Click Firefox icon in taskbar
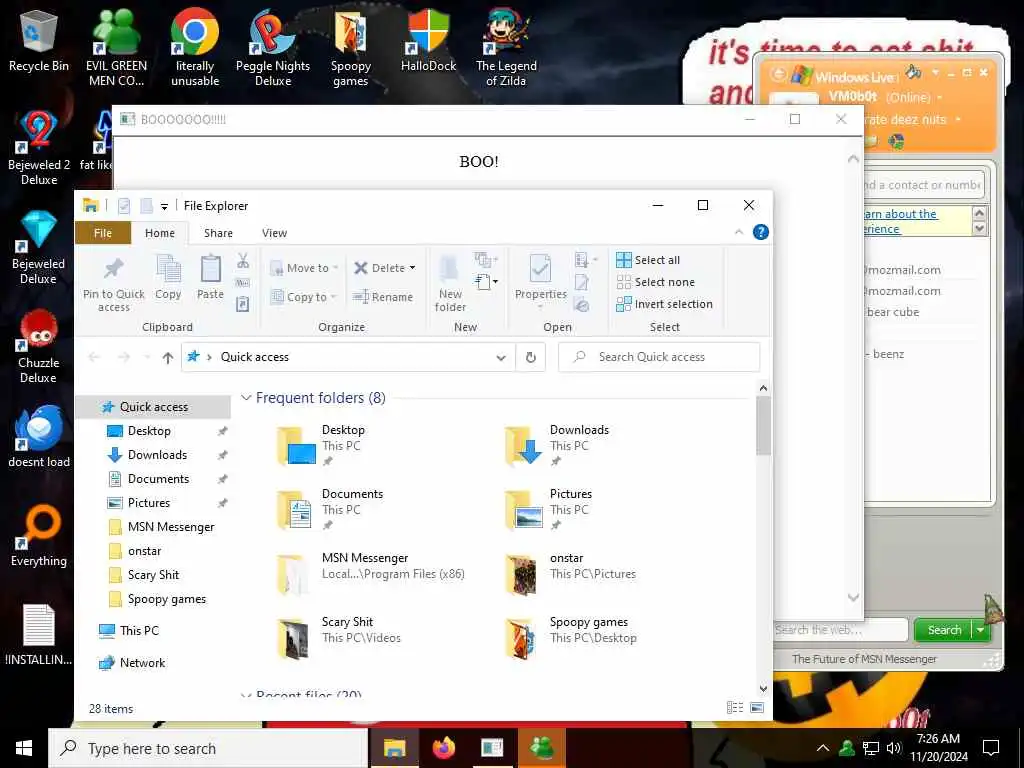 coord(444,748)
